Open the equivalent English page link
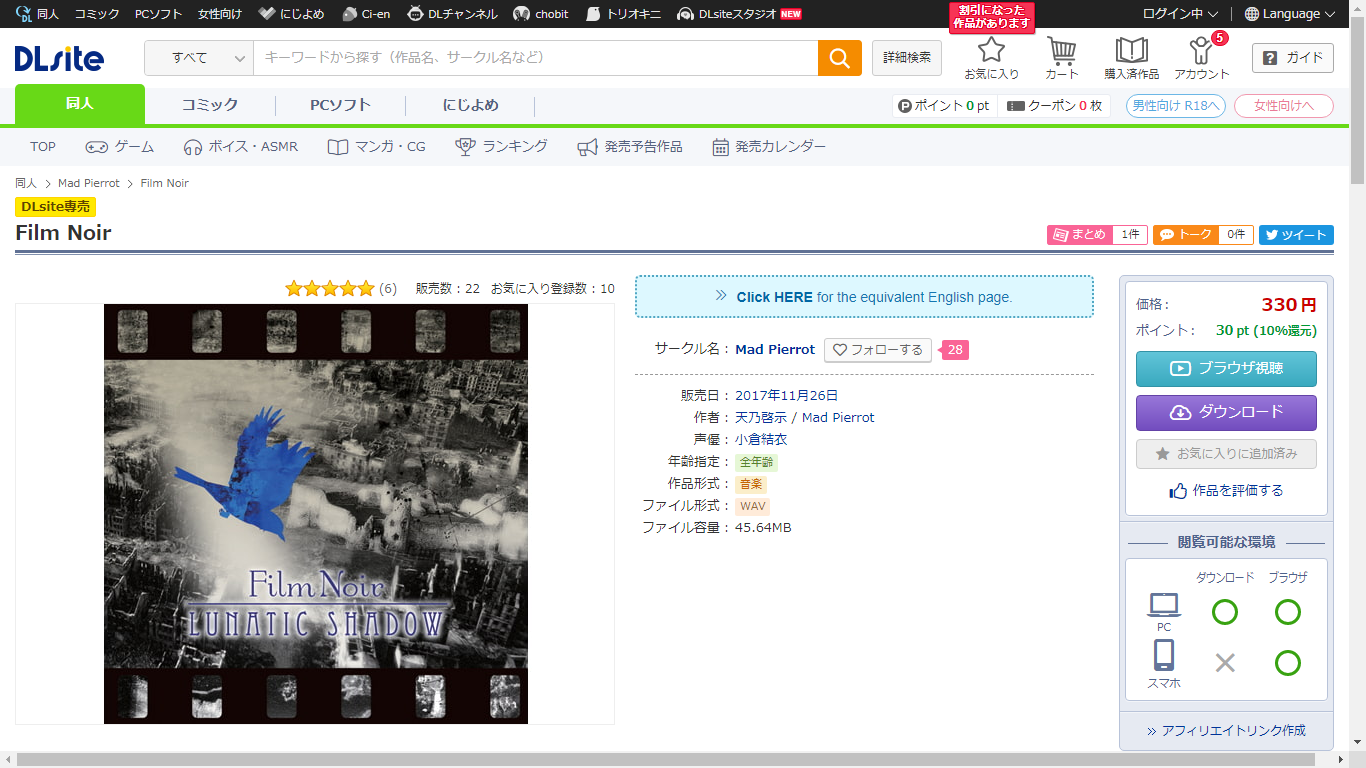Viewport: 1366px width, 768px height. (x=864, y=297)
